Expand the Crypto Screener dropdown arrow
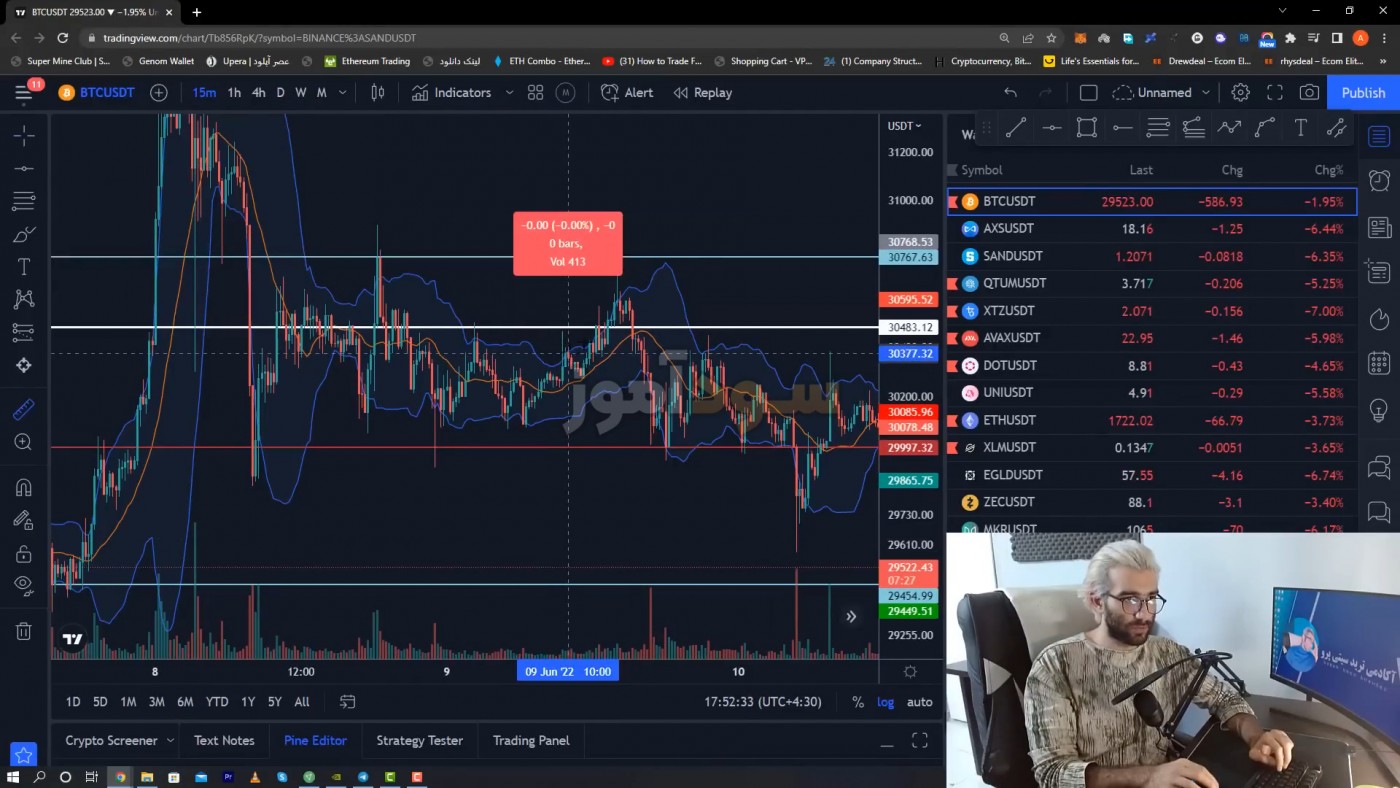The image size is (1400, 788). click(170, 741)
